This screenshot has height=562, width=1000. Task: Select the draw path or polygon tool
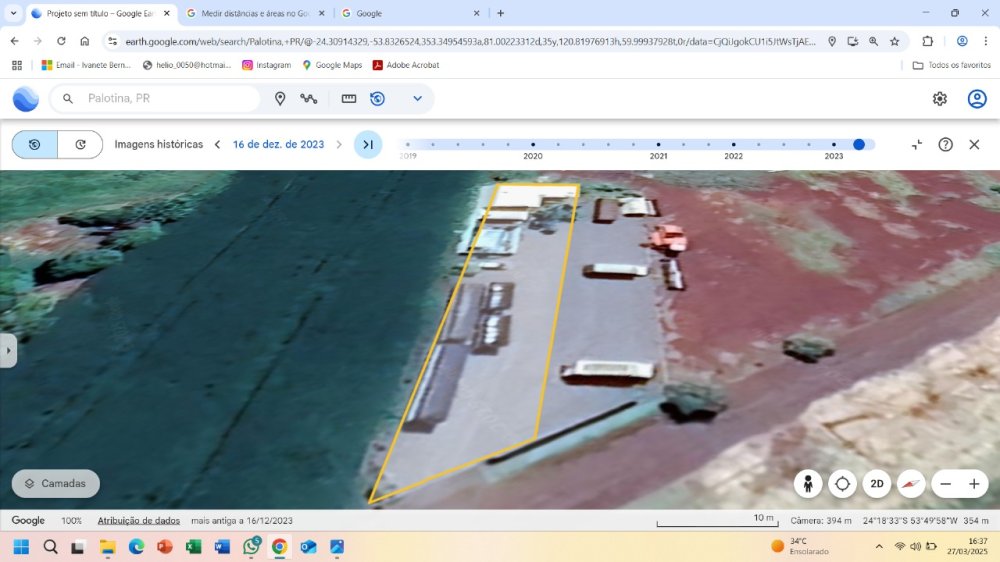(309, 98)
